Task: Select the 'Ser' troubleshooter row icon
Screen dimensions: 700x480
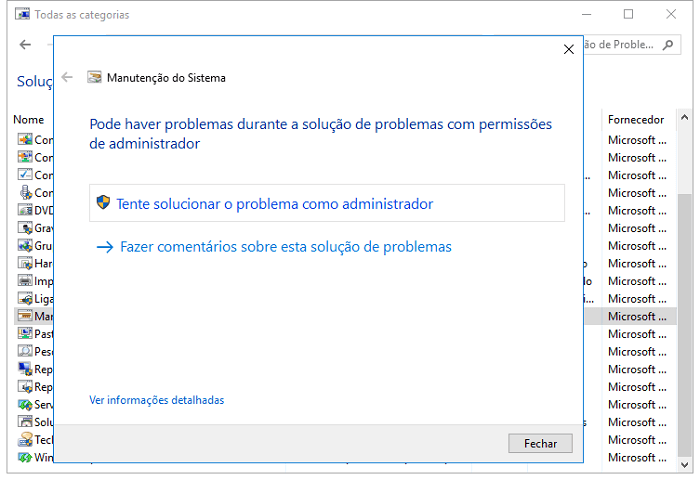Action: (x=25, y=405)
